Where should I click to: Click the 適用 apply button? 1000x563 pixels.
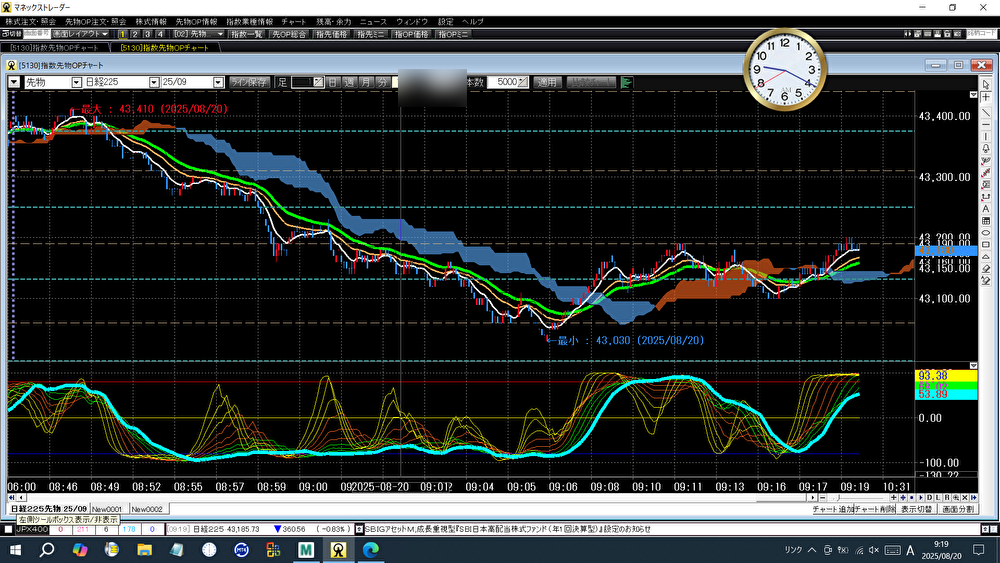click(x=548, y=82)
